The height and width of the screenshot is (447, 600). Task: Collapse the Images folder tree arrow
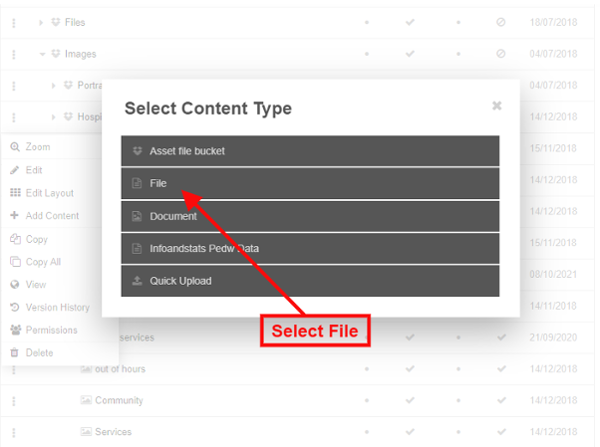(42, 54)
